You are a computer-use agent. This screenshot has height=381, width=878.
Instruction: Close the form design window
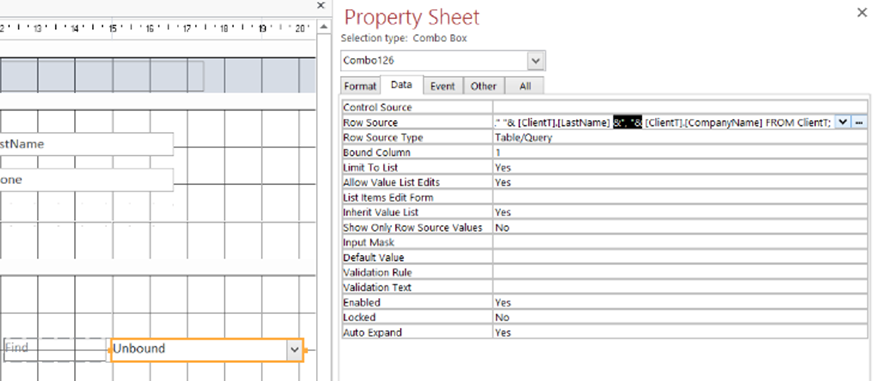tap(321, 6)
